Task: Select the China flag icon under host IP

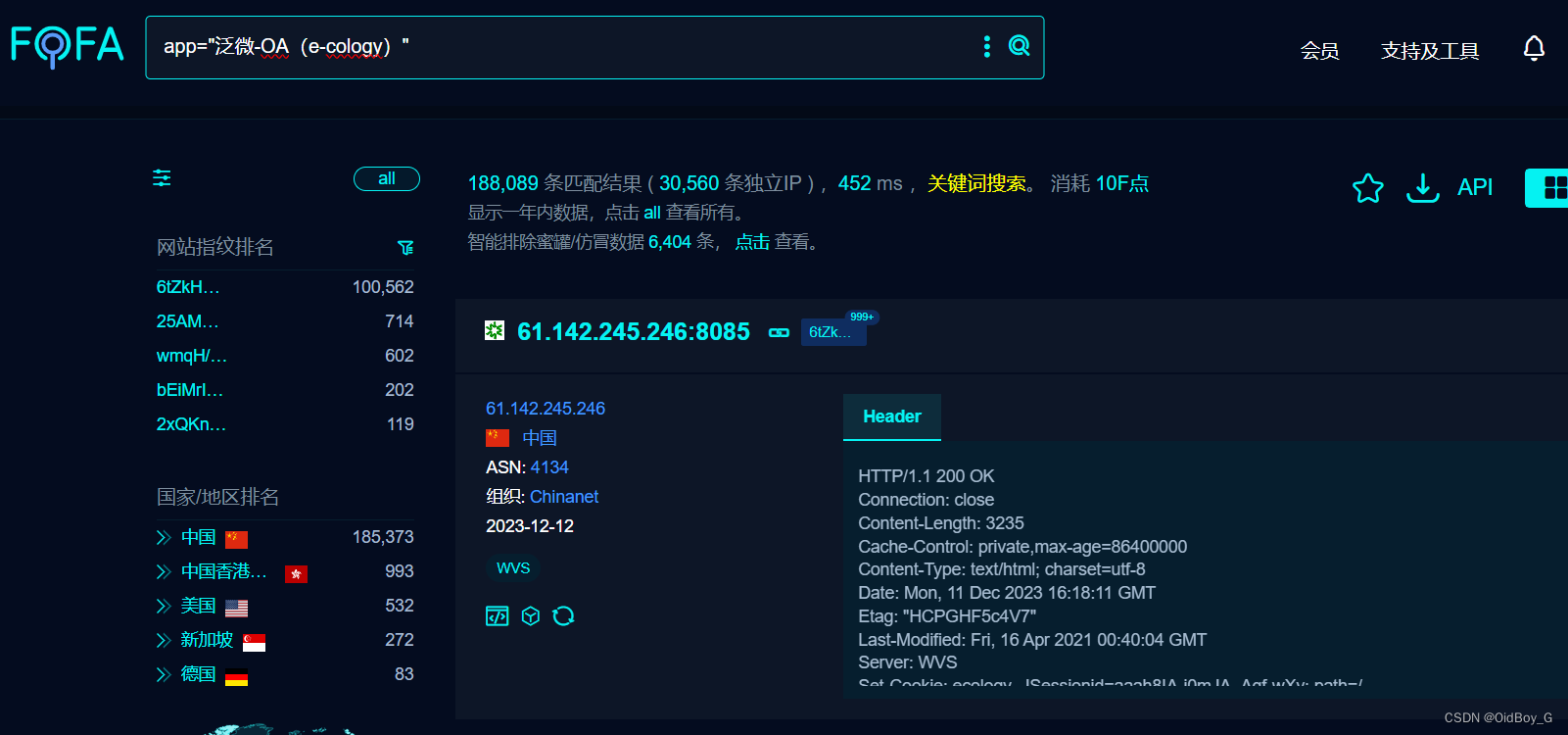Action: pyautogui.click(x=498, y=437)
